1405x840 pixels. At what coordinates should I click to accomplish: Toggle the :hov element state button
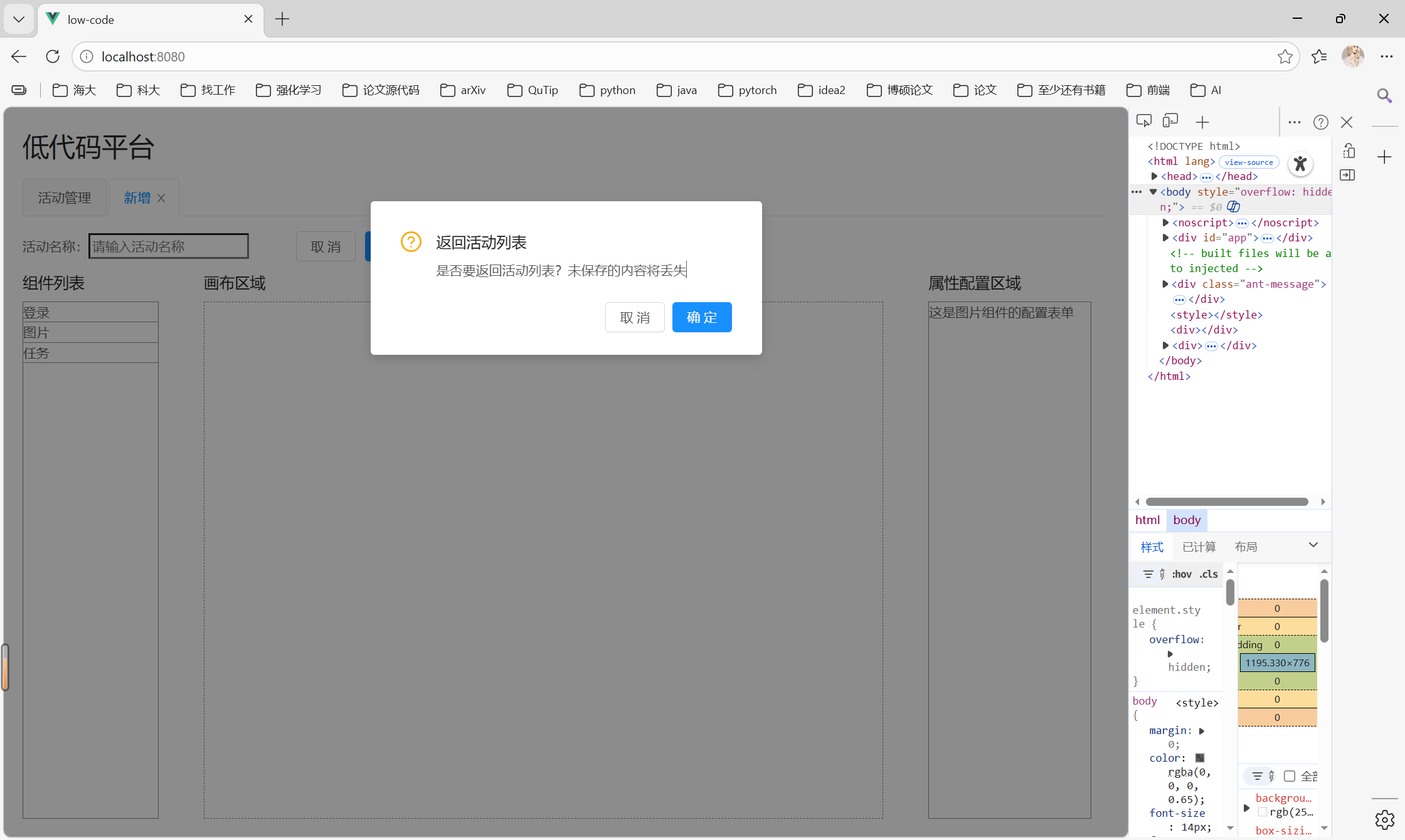(x=1182, y=574)
